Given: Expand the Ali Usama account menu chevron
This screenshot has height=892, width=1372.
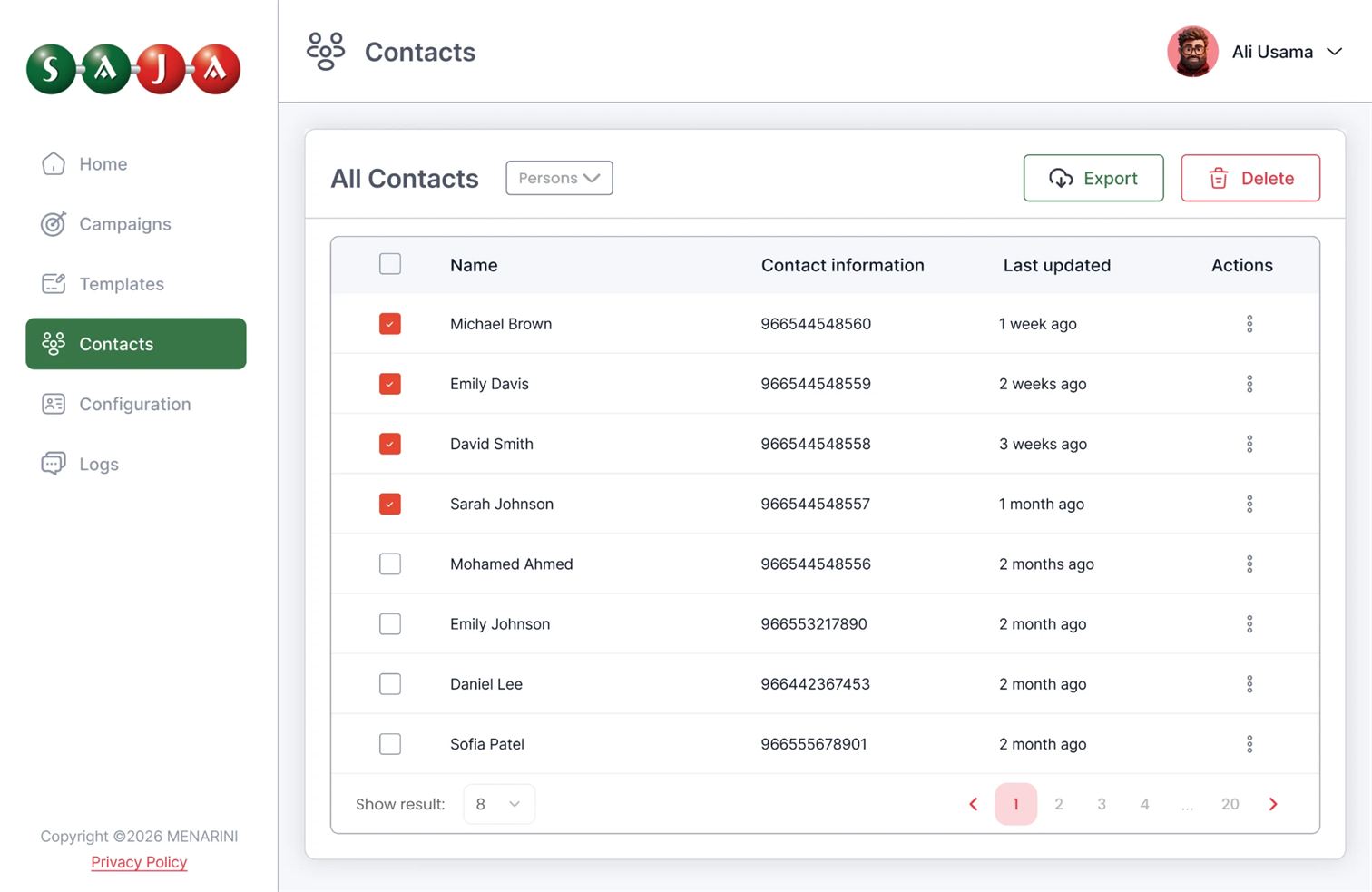Looking at the screenshot, I should pos(1334,52).
